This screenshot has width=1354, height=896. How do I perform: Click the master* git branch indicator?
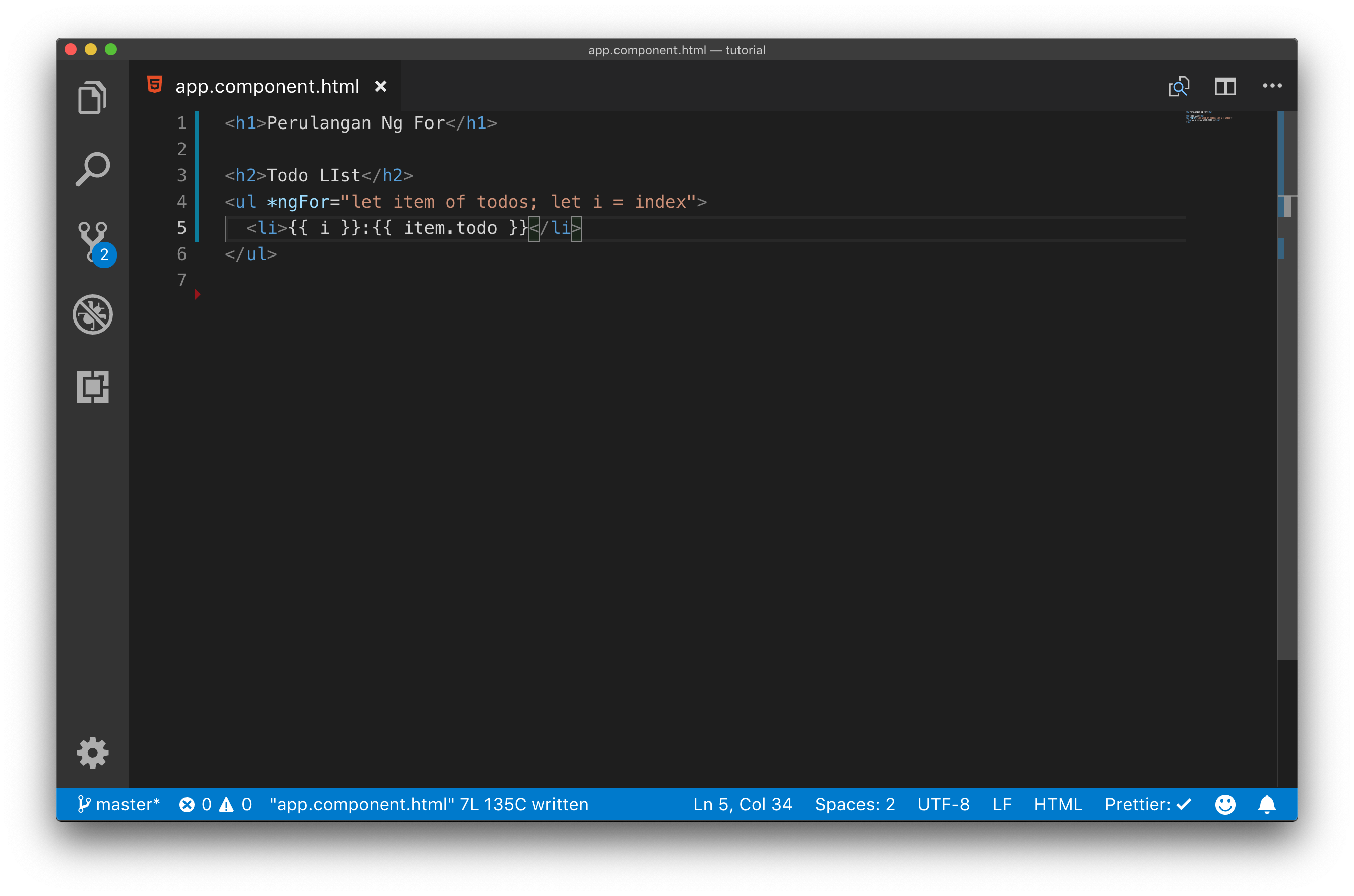(x=118, y=805)
